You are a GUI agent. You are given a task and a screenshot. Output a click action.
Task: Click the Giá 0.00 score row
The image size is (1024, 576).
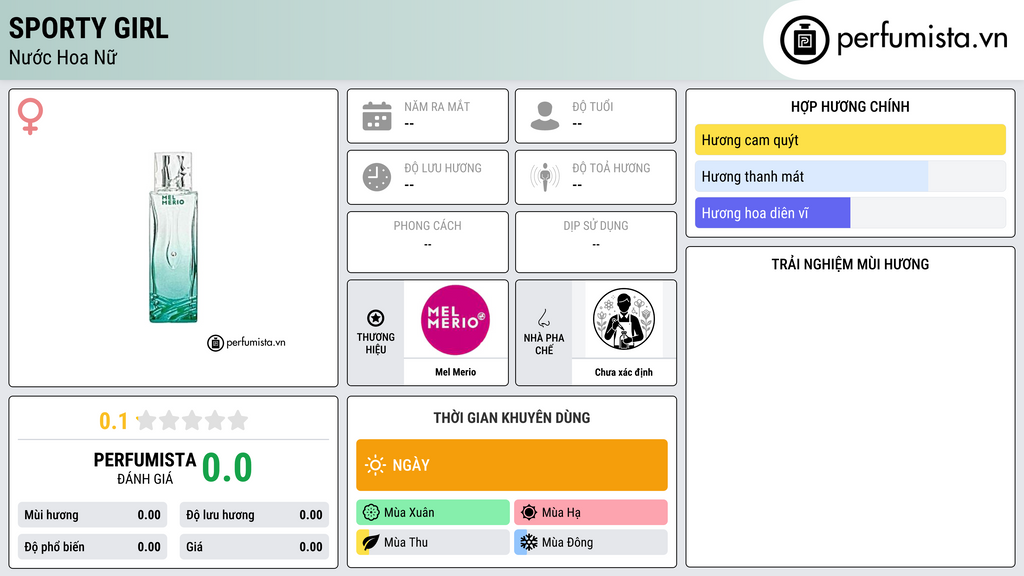tap(254, 547)
